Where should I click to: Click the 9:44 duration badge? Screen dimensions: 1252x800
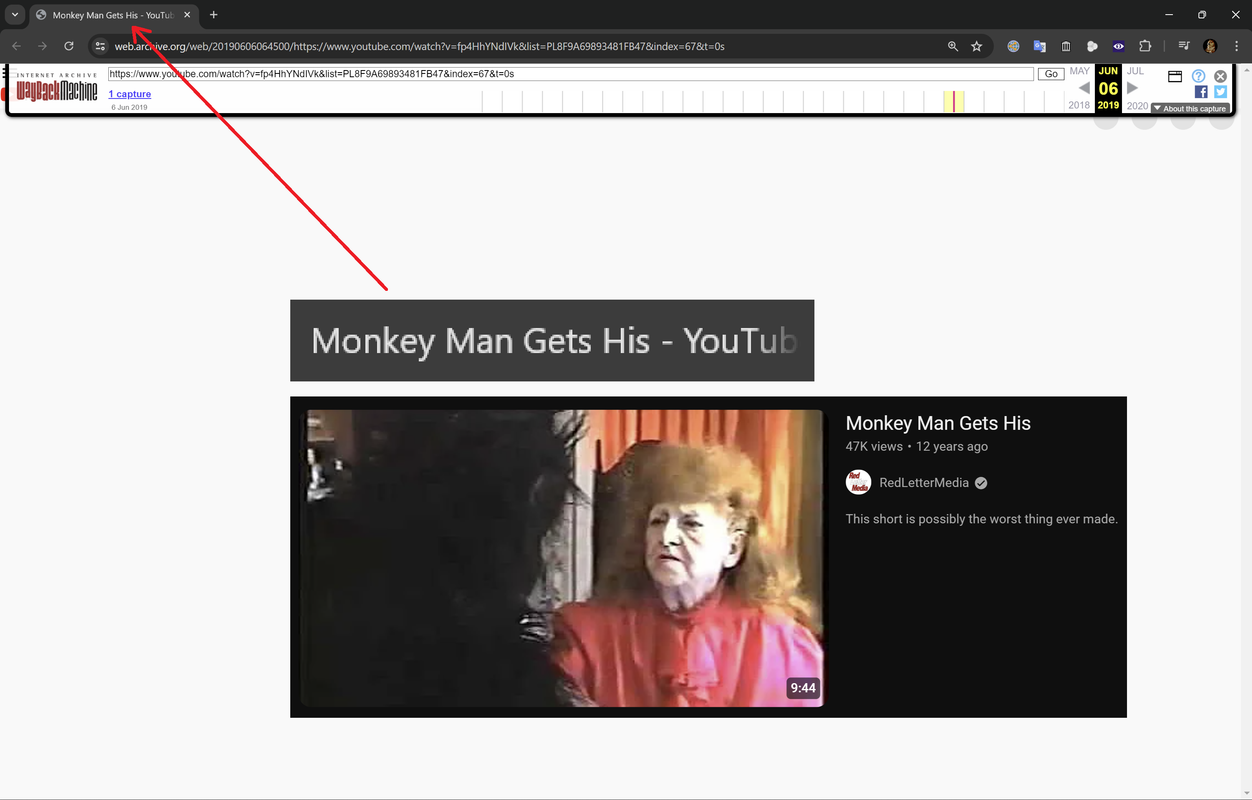(x=803, y=688)
